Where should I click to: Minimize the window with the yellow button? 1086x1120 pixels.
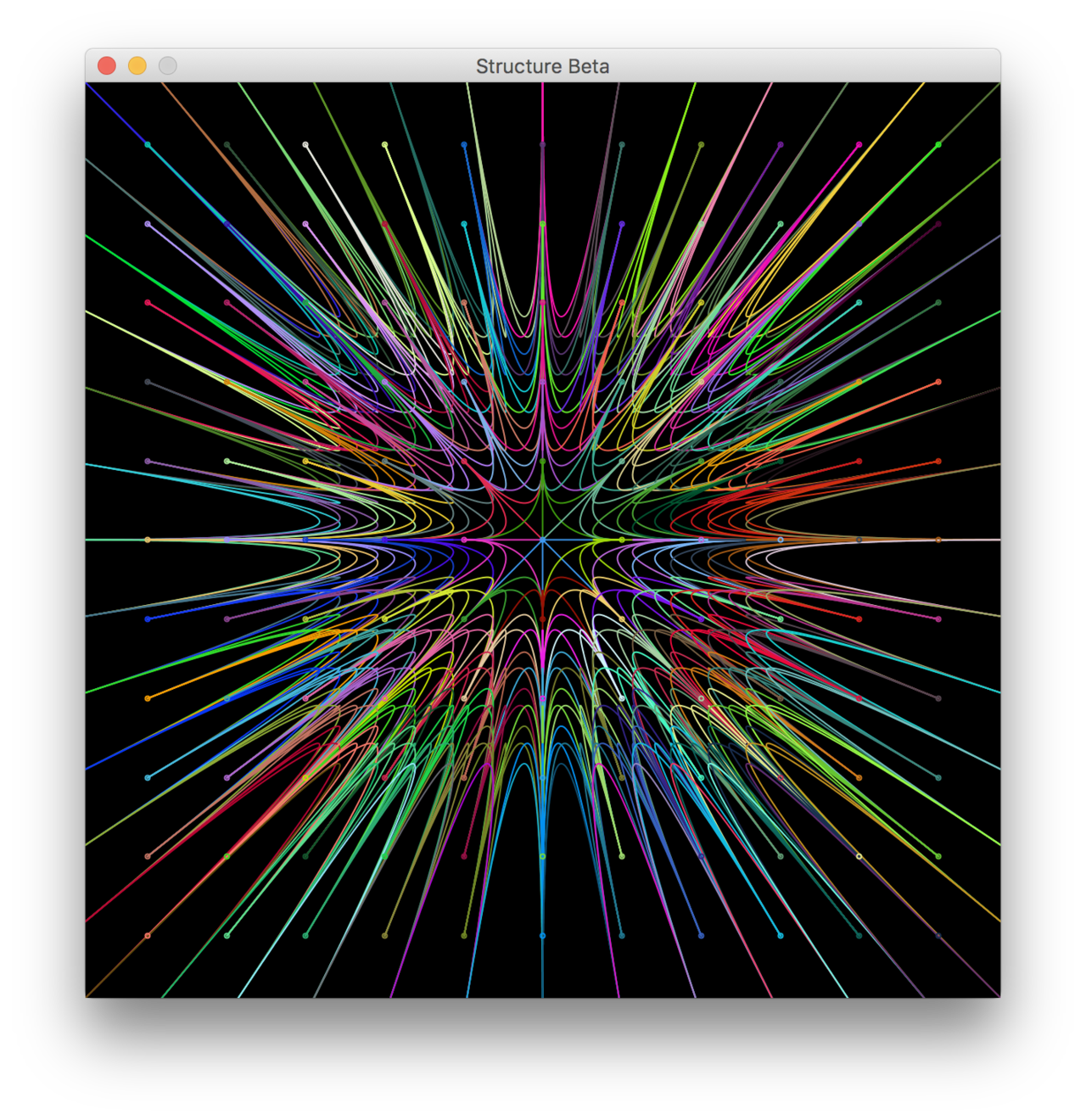137,65
